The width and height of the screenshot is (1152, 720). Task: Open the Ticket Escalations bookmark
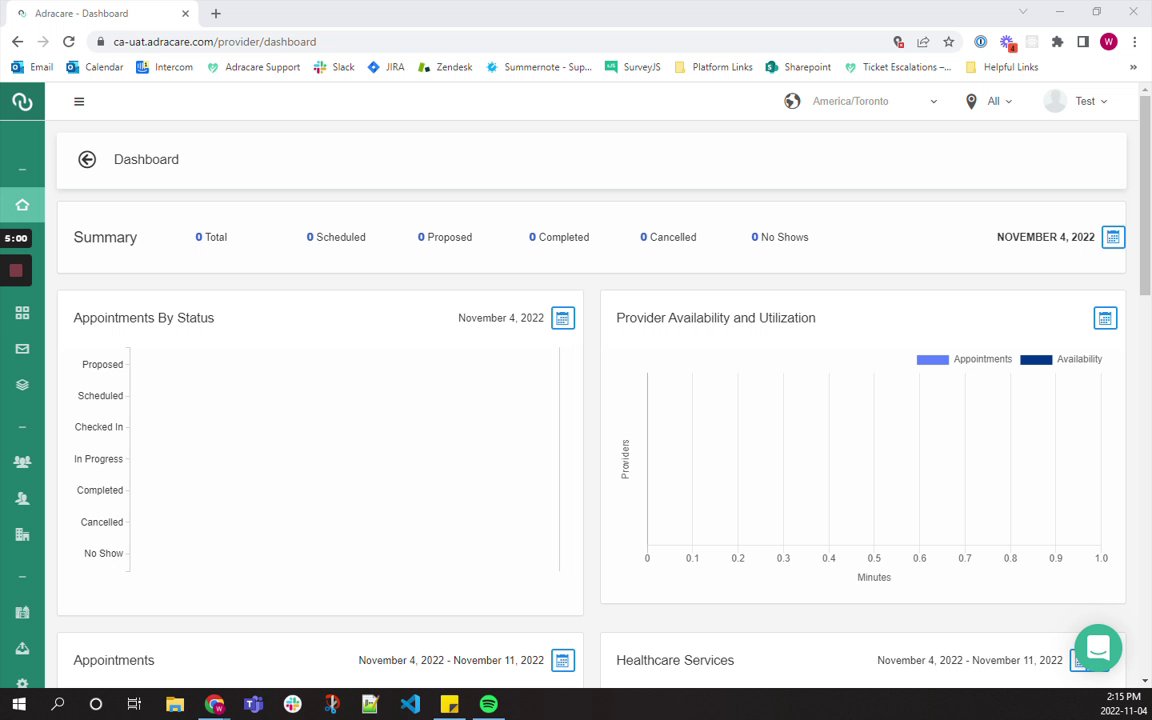click(x=898, y=67)
